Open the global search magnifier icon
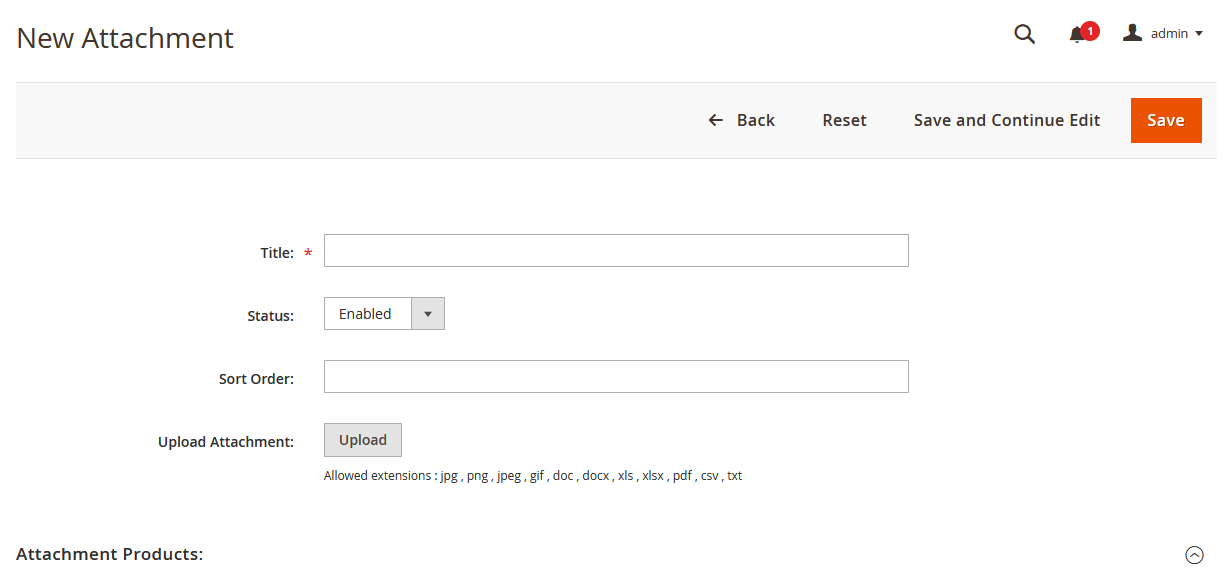This screenshot has width=1225, height=581. tap(1024, 33)
